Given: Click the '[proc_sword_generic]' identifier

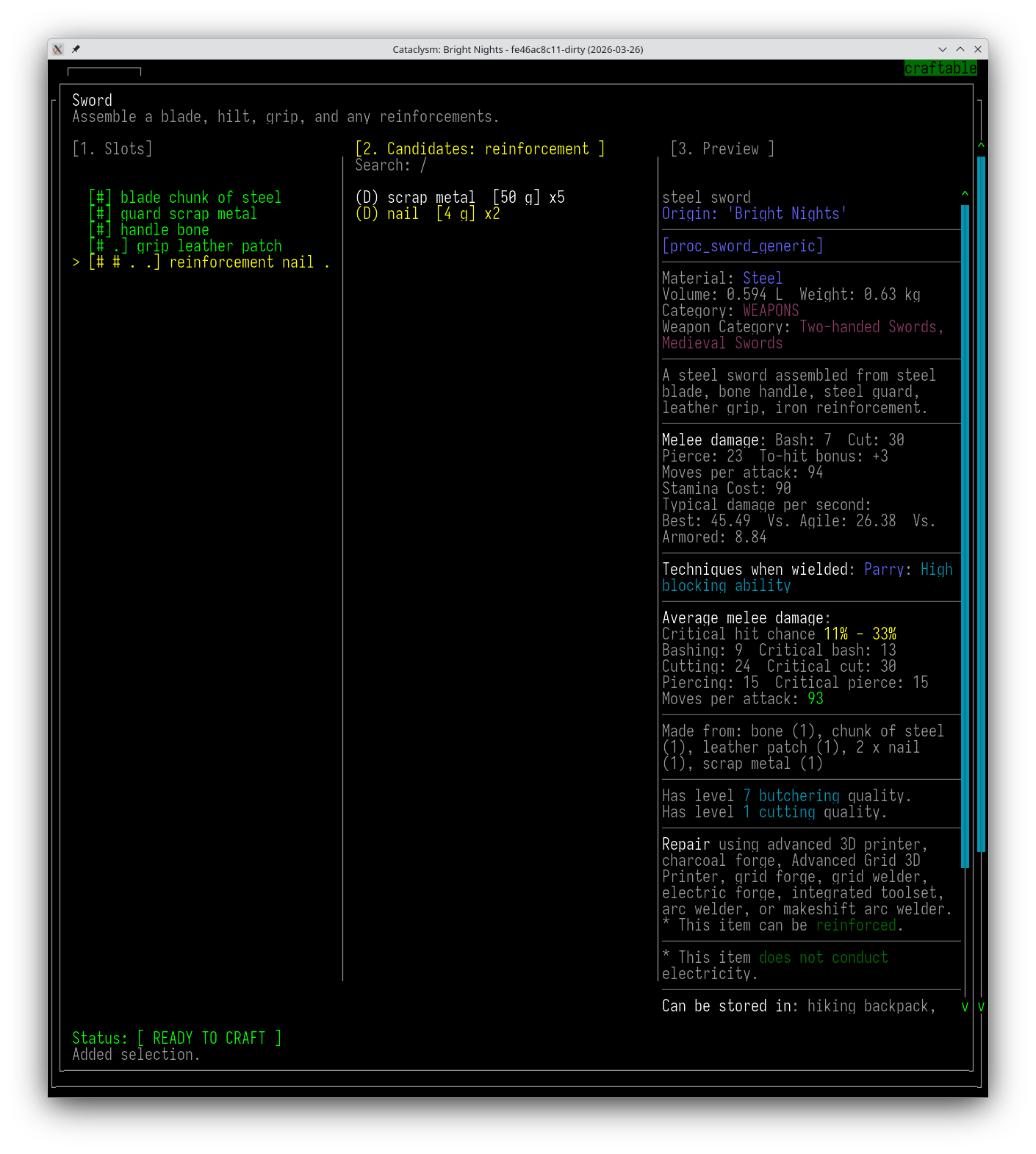Looking at the screenshot, I should click(x=742, y=246).
